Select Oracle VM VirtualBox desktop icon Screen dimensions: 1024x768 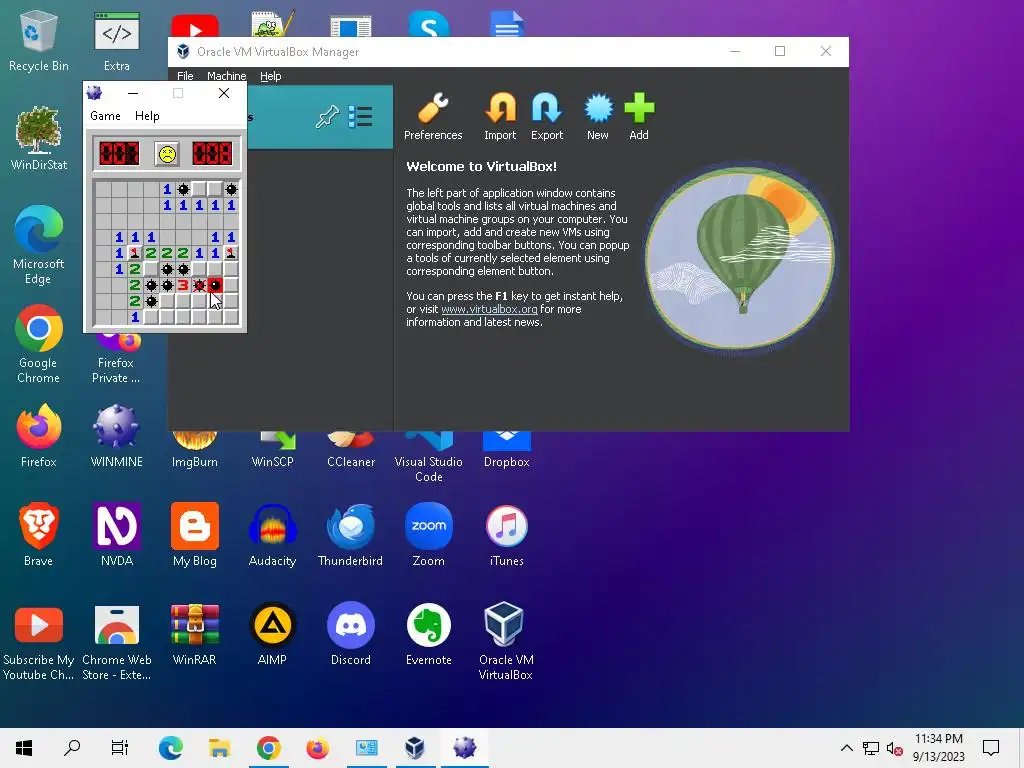(506, 642)
